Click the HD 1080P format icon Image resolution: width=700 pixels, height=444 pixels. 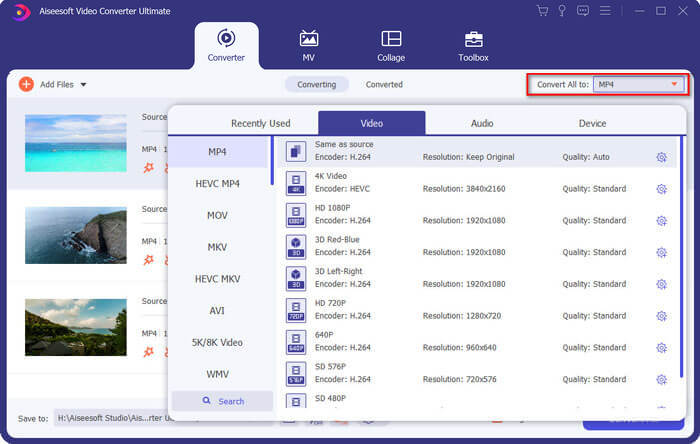point(296,215)
